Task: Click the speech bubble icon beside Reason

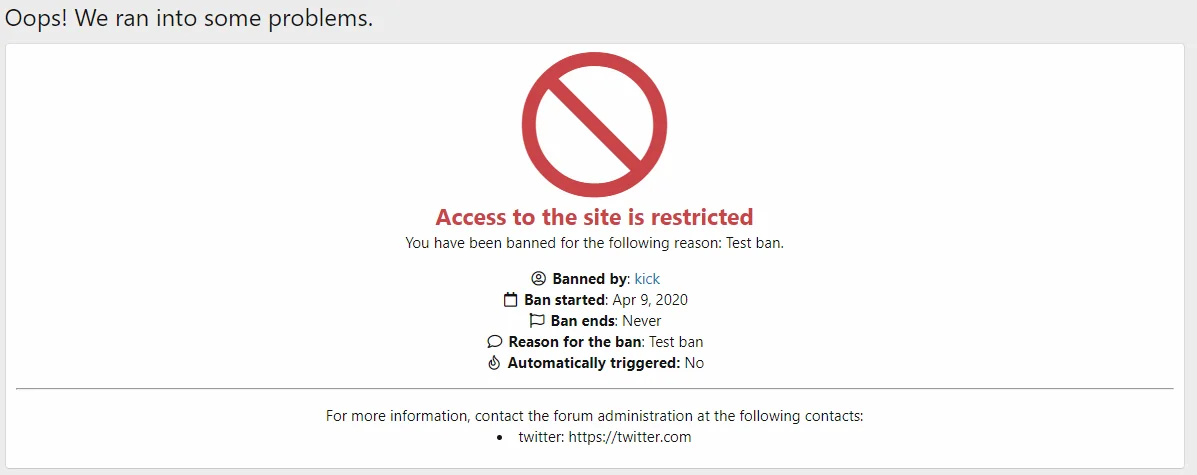Action: (x=494, y=342)
